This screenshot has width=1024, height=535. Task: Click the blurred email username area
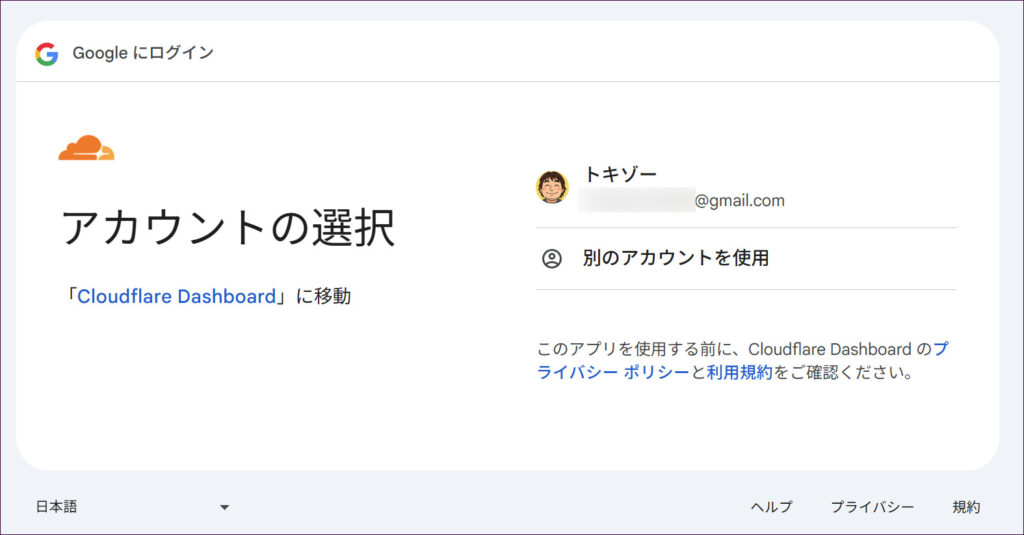pyautogui.click(x=635, y=201)
